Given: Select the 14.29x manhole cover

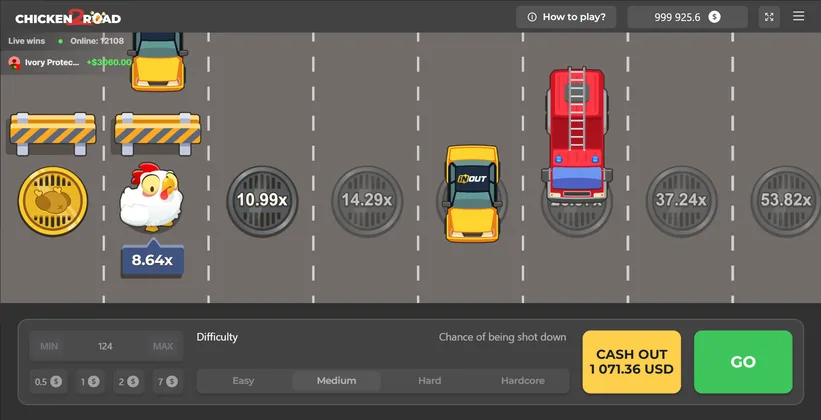Looking at the screenshot, I should [x=367, y=200].
